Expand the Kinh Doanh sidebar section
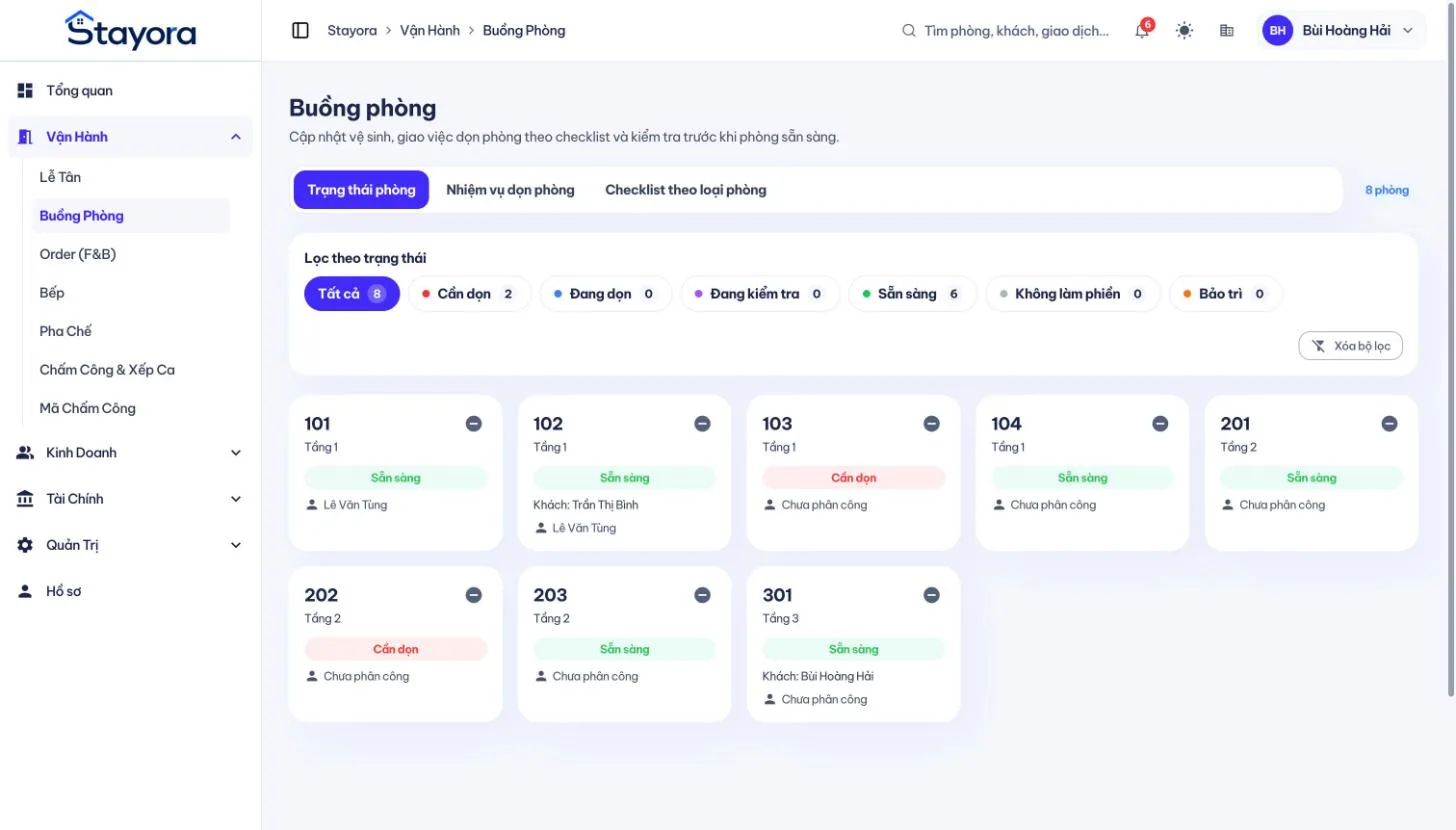 coord(130,453)
